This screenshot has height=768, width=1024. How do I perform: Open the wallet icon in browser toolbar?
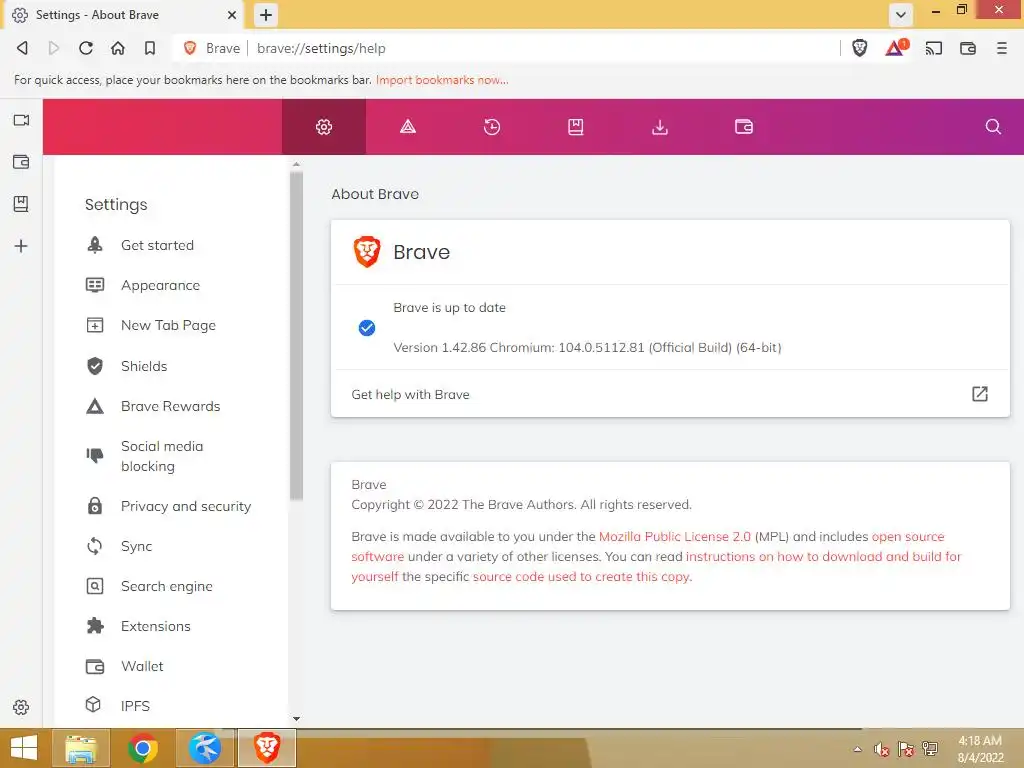click(968, 48)
